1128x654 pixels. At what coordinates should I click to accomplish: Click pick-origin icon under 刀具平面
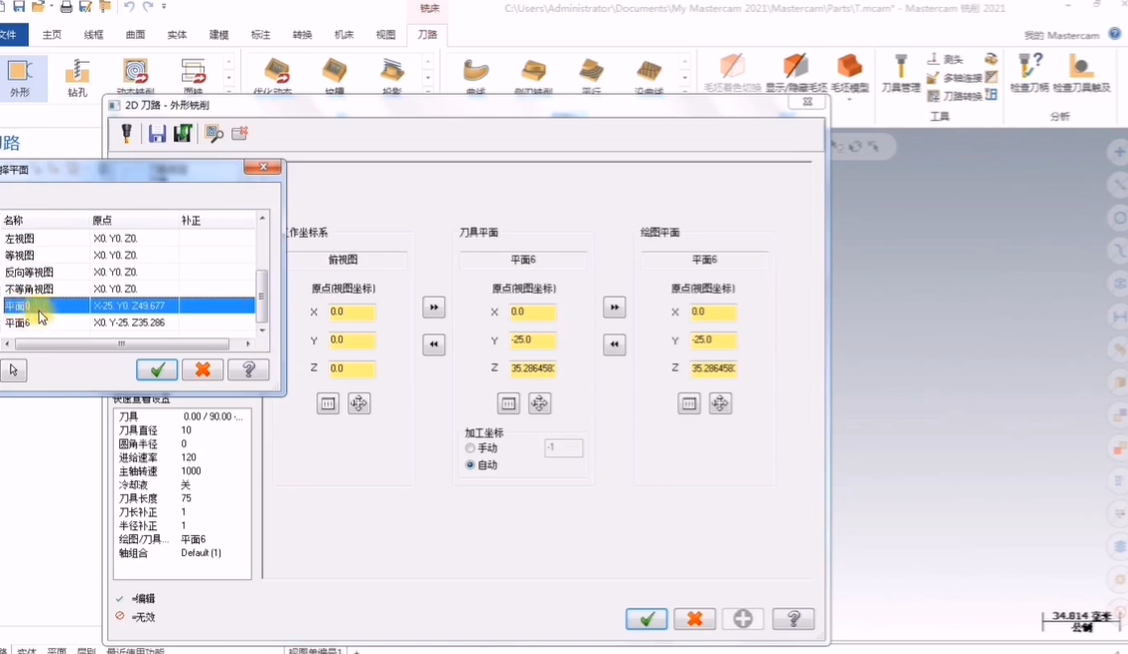pos(539,404)
